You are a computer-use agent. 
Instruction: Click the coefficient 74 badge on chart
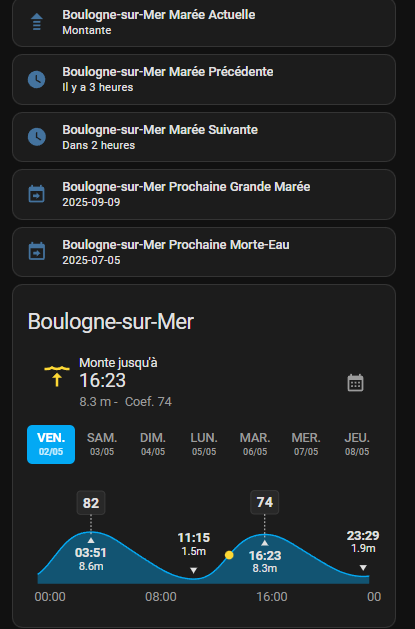point(265,502)
